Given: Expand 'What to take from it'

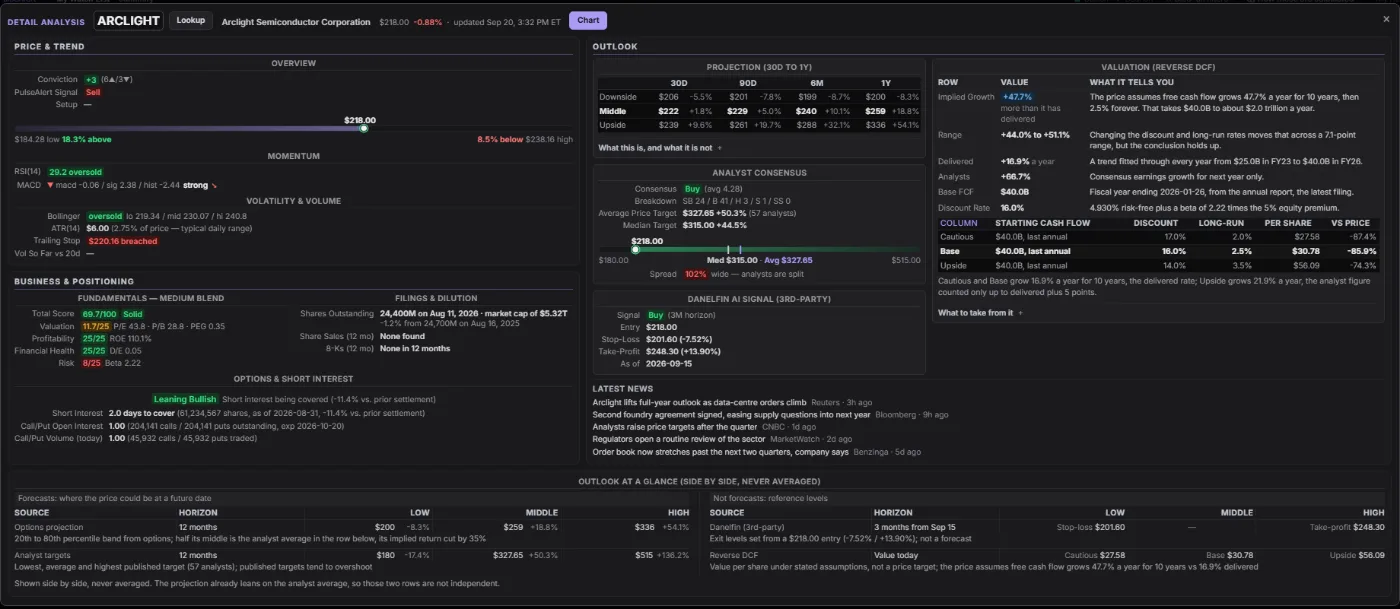Looking at the screenshot, I should pos(979,313).
